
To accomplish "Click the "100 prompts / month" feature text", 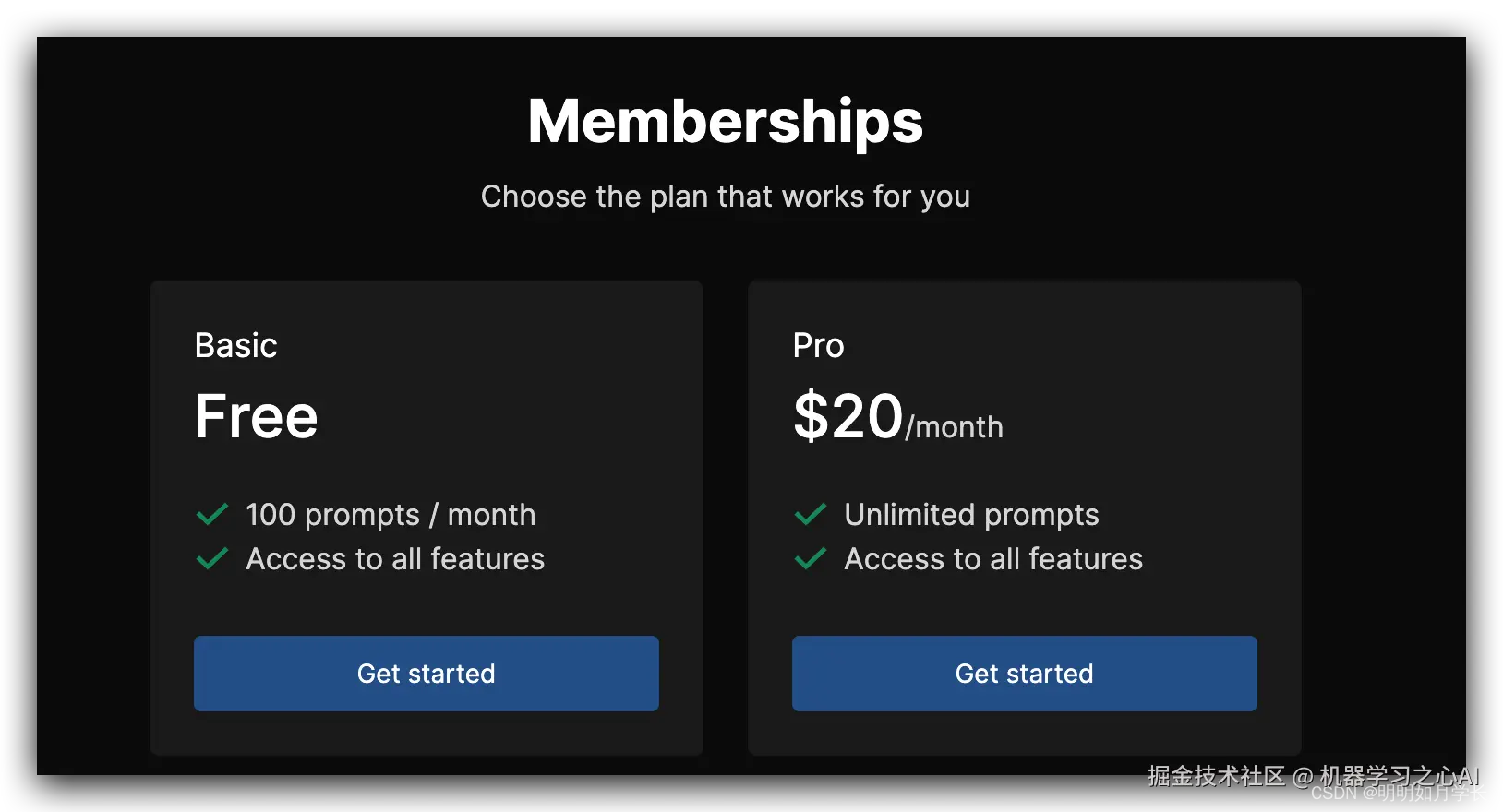I will [x=391, y=515].
